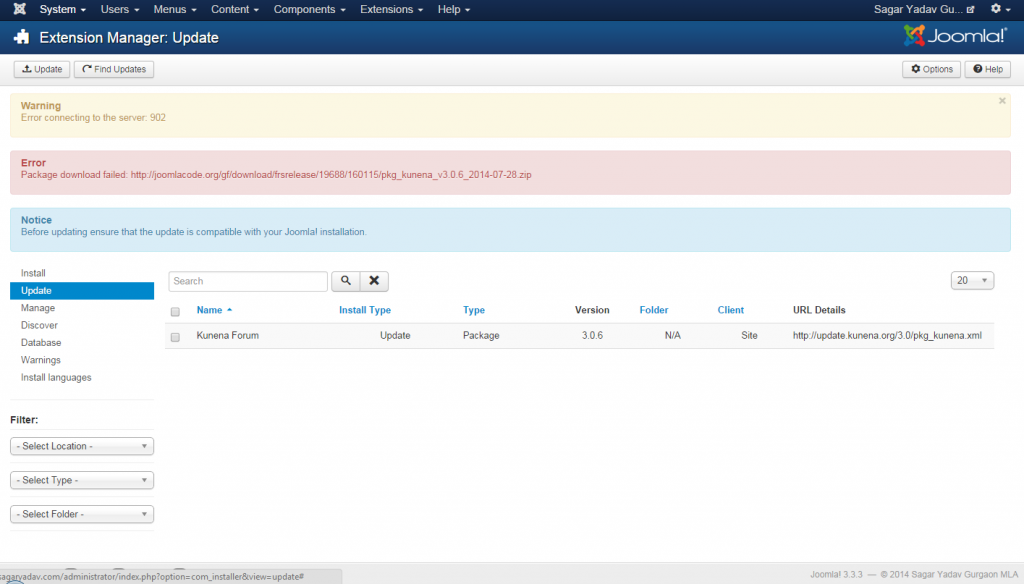This screenshot has width=1024, height=584.
Task: Expand the Select Type filter dropdown
Action: 82,480
